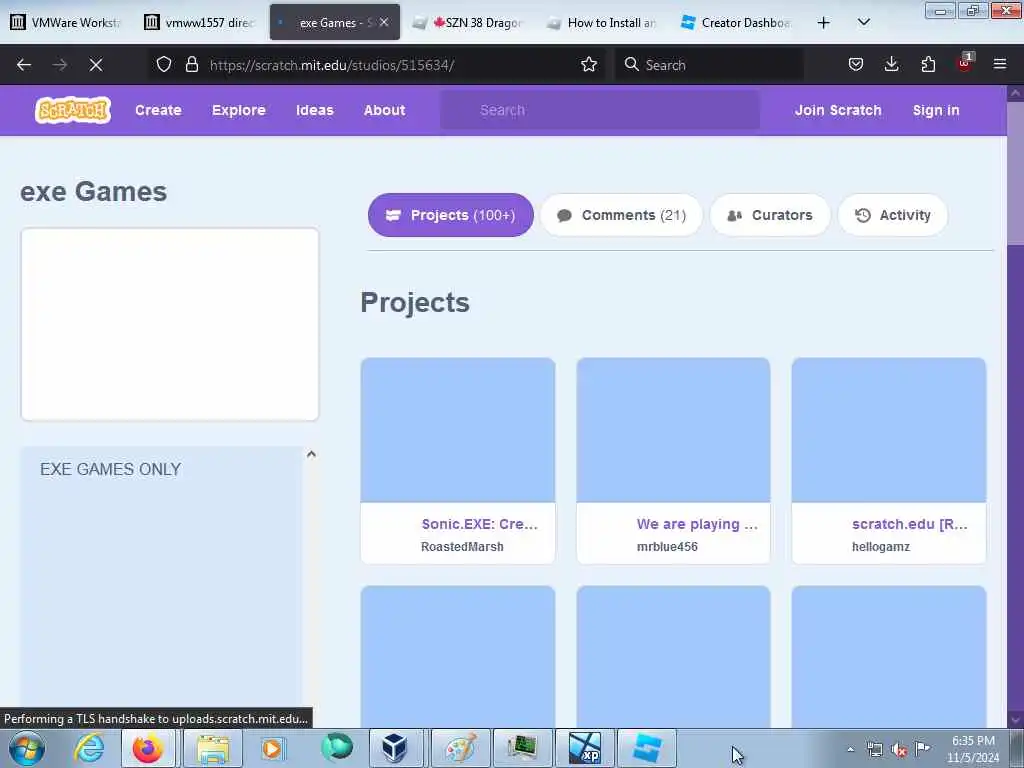Go back with the browser back arrow
1024x768 pixels.
pyautogui.click(x=24, y=65)
